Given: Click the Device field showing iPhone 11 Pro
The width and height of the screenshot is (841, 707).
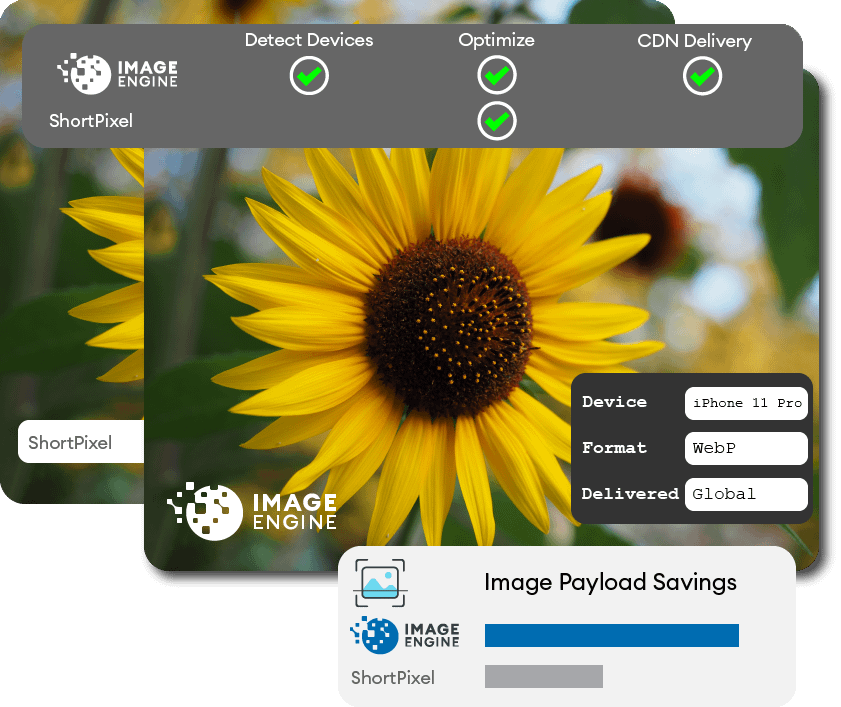Looking at the screenshot, I should point(746,403).
